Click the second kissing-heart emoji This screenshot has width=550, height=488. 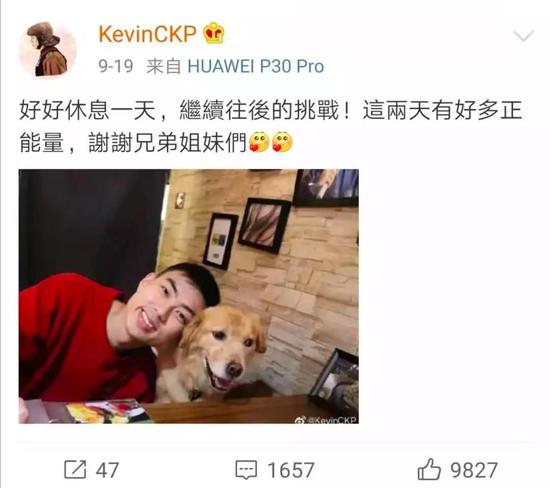(282, 142)
